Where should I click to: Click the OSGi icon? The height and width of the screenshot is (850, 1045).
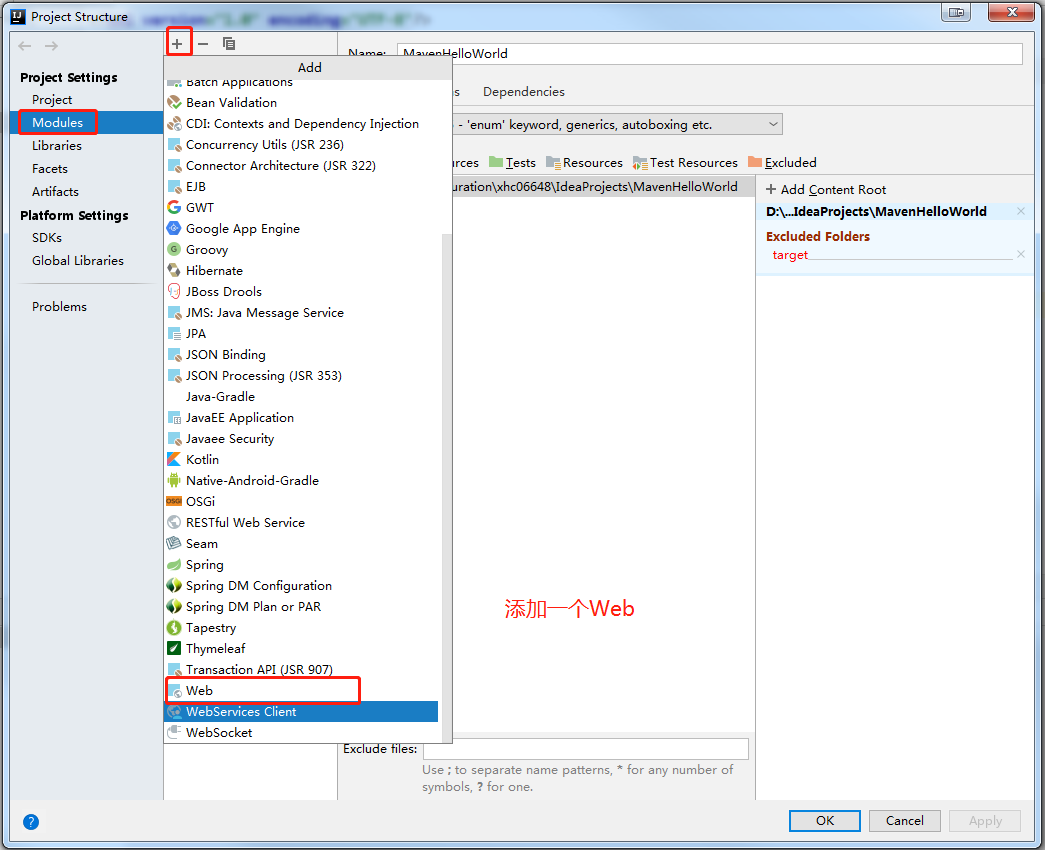point(174,501)
